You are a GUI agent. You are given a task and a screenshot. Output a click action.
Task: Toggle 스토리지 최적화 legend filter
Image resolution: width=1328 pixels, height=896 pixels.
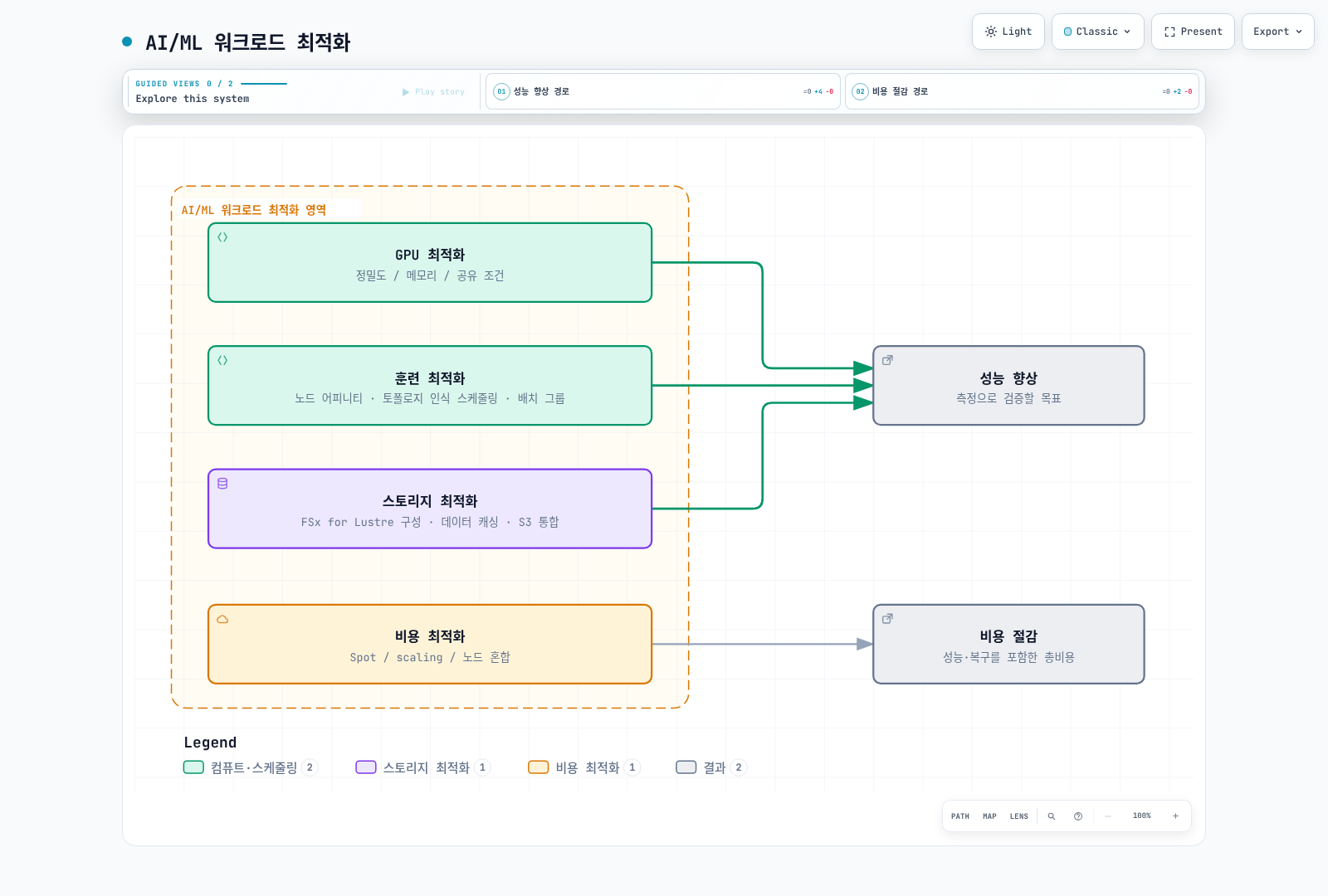click(422, 767)
